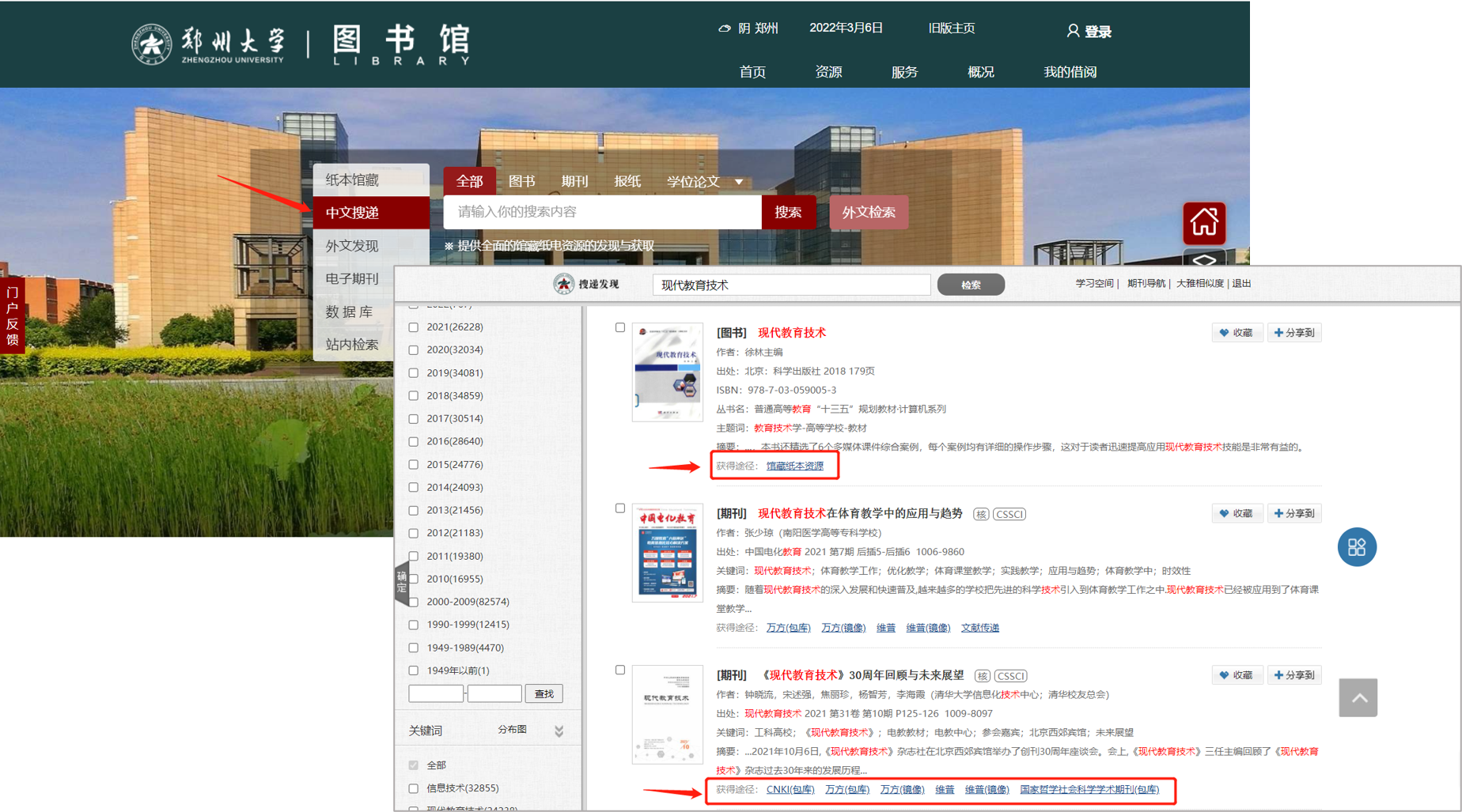Click the cloudy weather icon
The image size is (1462, 812).
click(724, 28)
